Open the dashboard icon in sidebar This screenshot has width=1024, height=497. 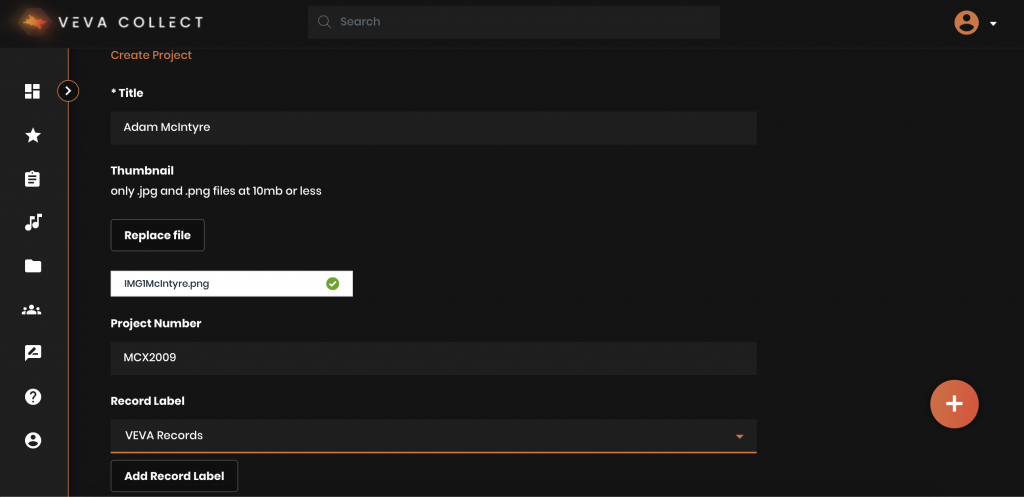click(33, 91)
